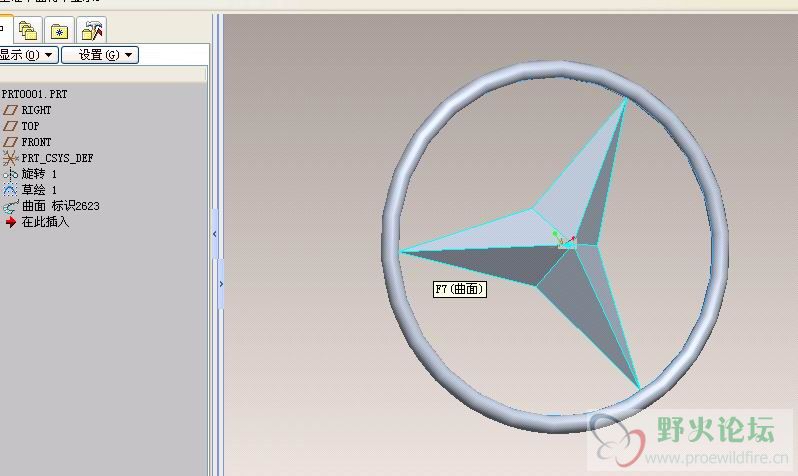798x476 pixels.
Task: Click the sketch feature icon
Action: pyautogui.click(x=10, y=190)
